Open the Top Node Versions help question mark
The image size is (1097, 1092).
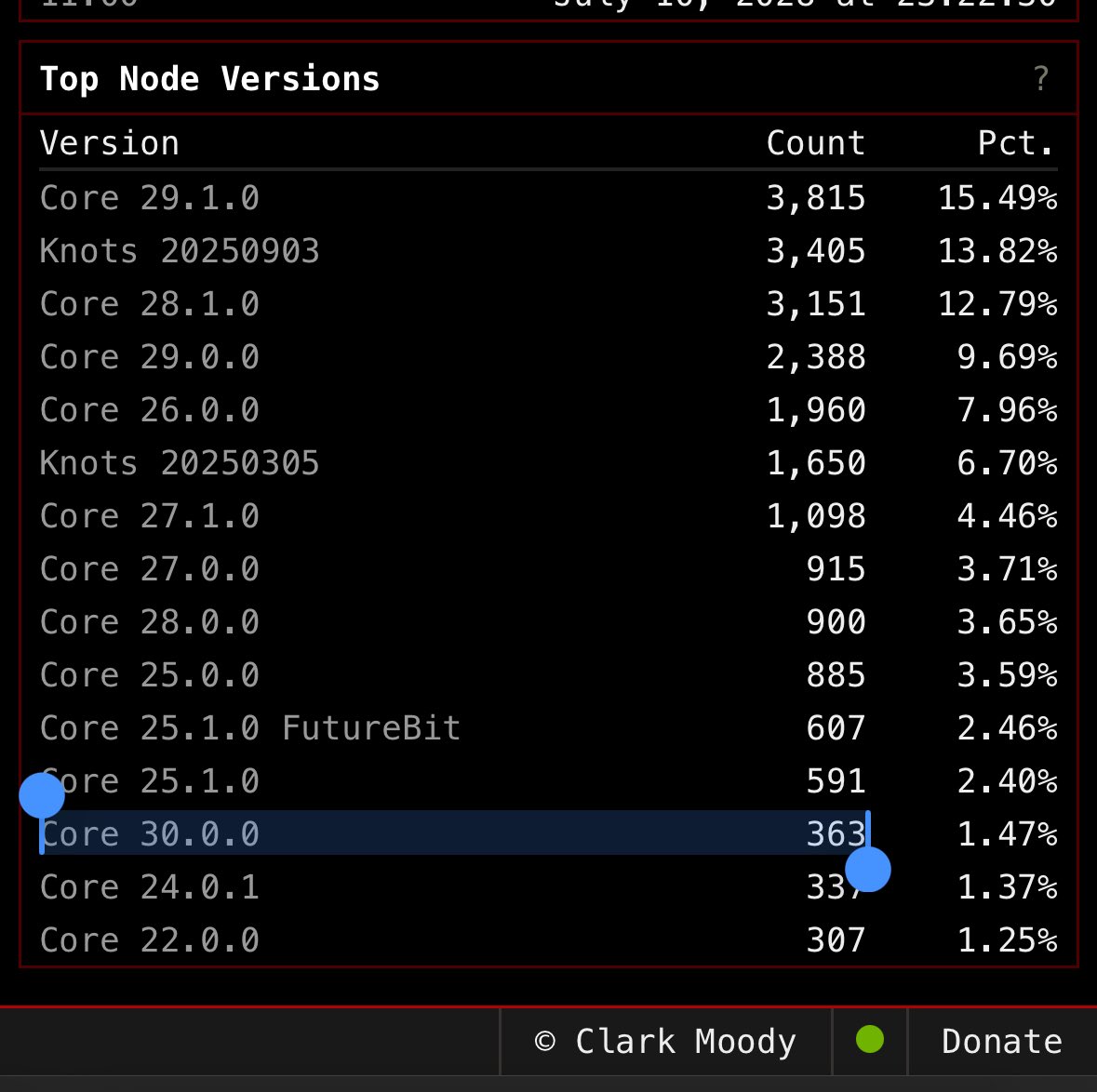point(1041,78)
